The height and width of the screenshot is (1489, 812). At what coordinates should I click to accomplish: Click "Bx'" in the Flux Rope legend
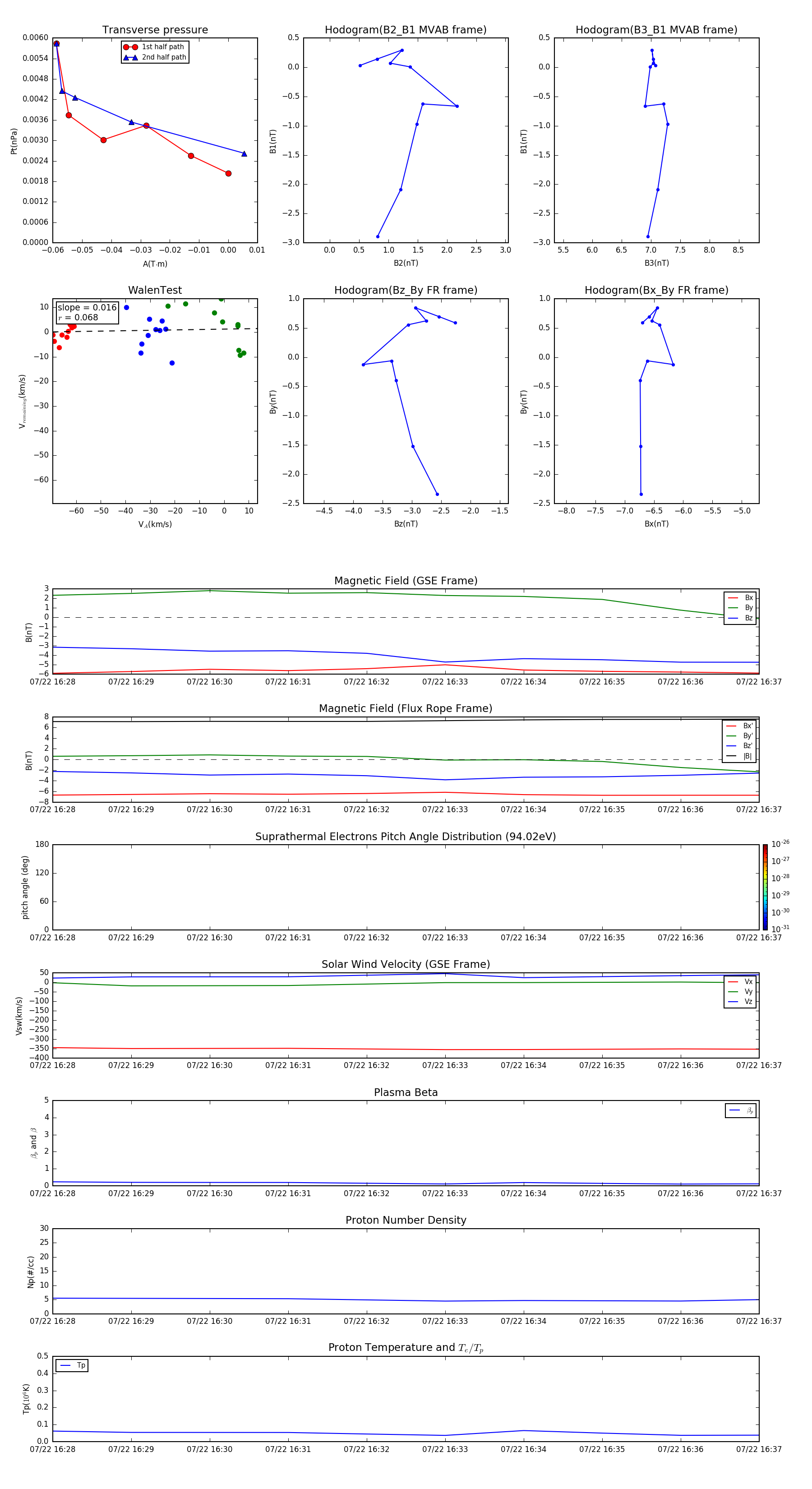tap(748, 726)
